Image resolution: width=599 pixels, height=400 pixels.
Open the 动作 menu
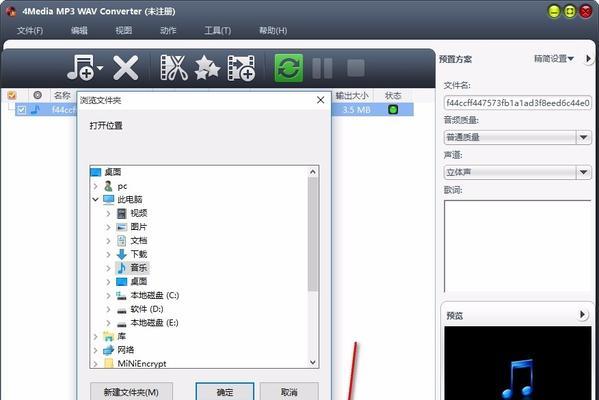(168, 30)
